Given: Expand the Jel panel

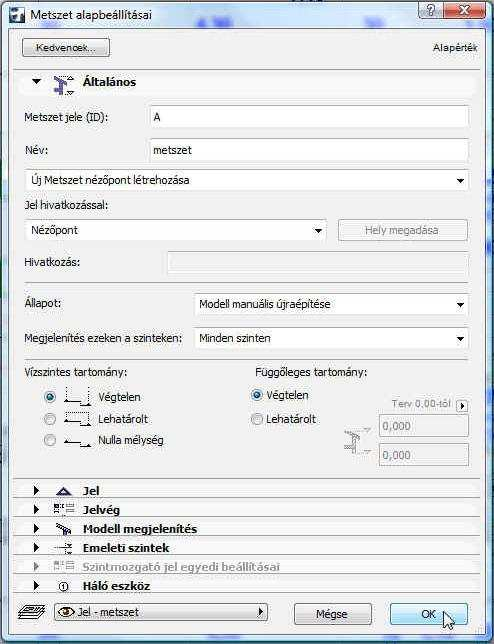Looking at the screenshot, I should pyautogui.click(x=36, y=490).
